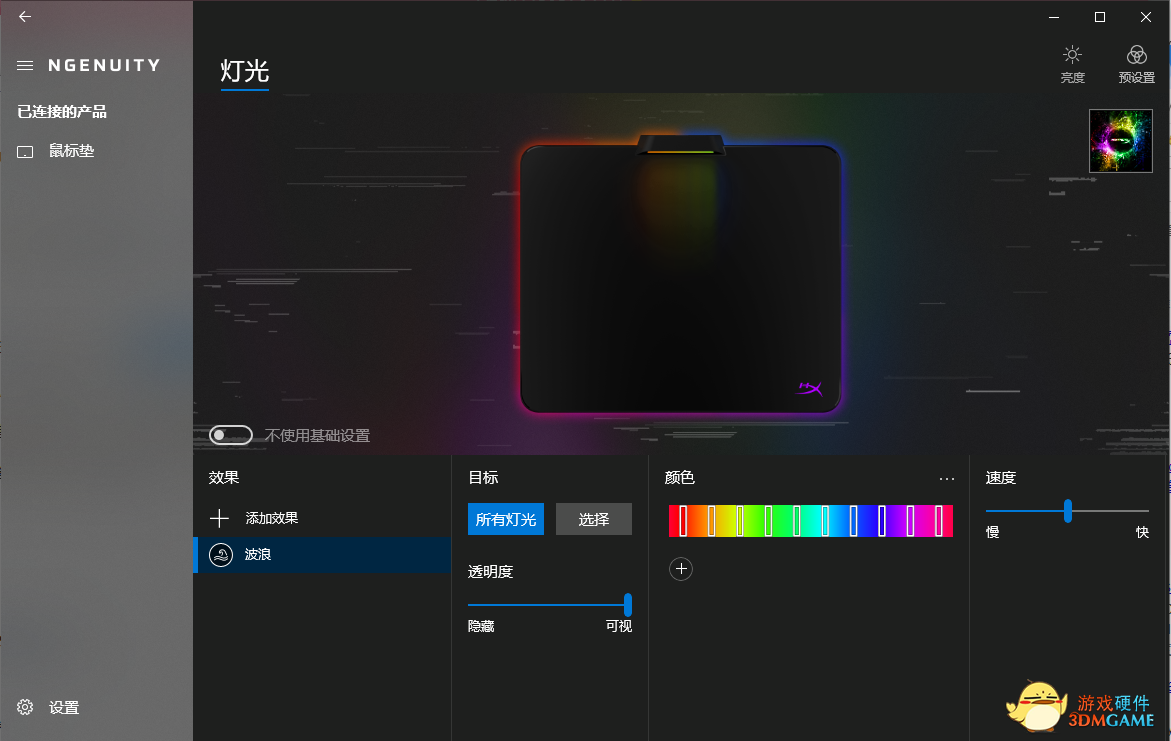1171x741 pixels.
Task: Minimize the NGENUITY window
Action: click(1054, 16)
